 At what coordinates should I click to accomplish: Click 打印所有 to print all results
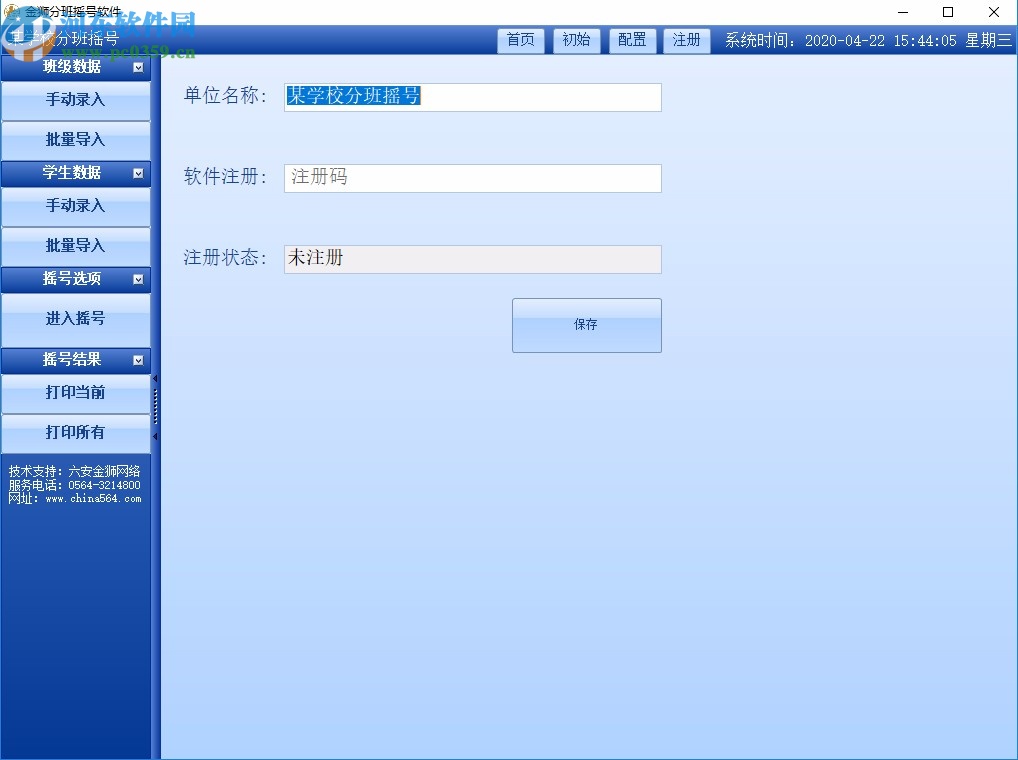click(x=75, y=433)
